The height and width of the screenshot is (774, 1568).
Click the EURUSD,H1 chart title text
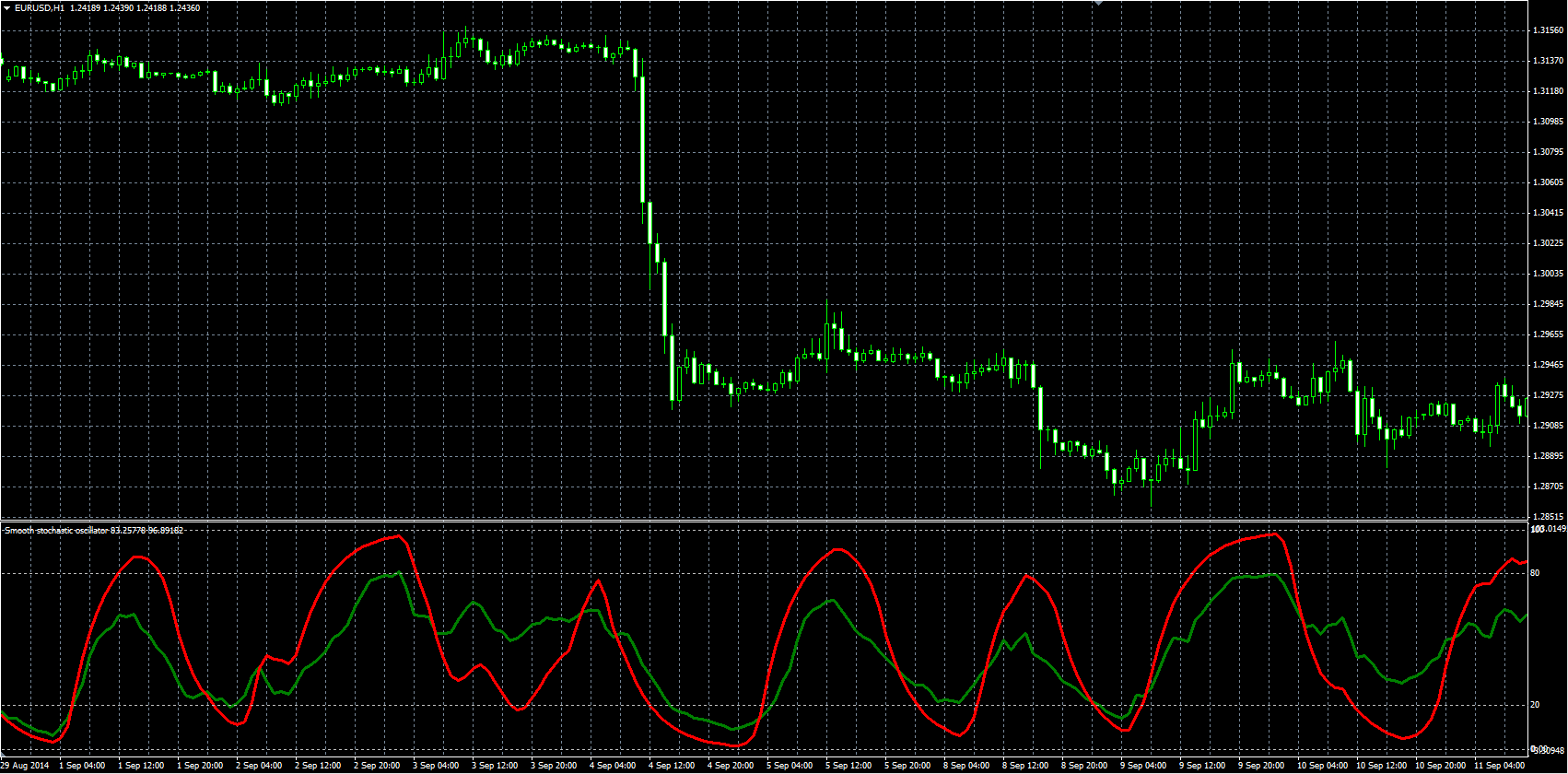(40, 7)
